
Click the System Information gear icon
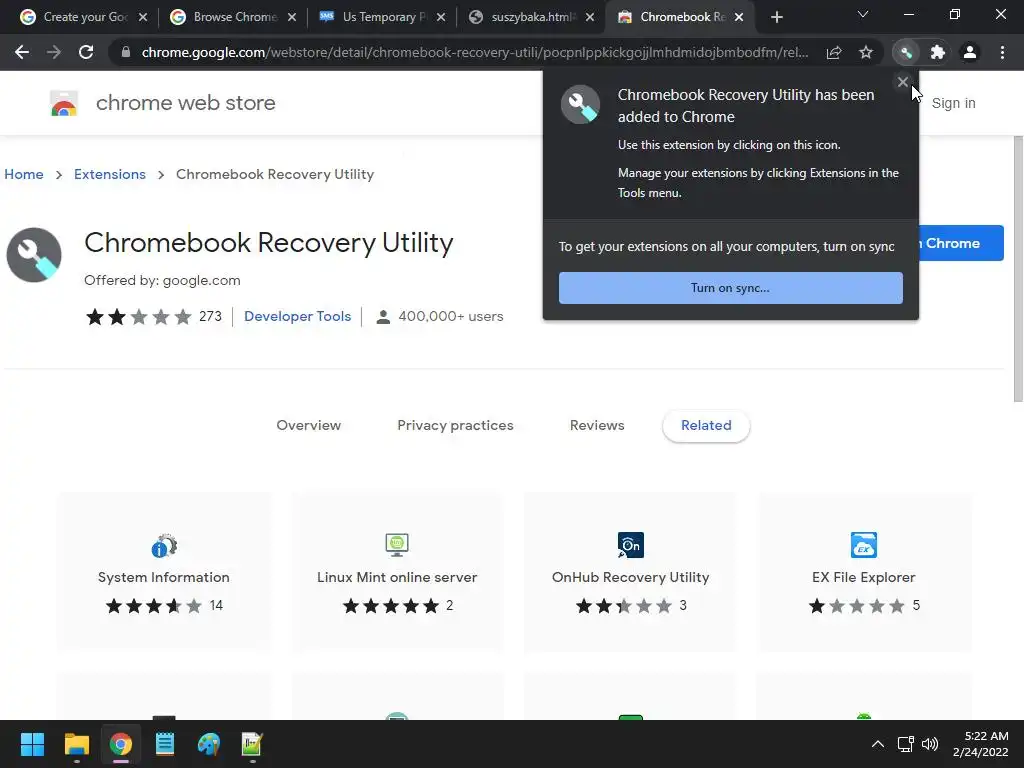tap(164, 545)
